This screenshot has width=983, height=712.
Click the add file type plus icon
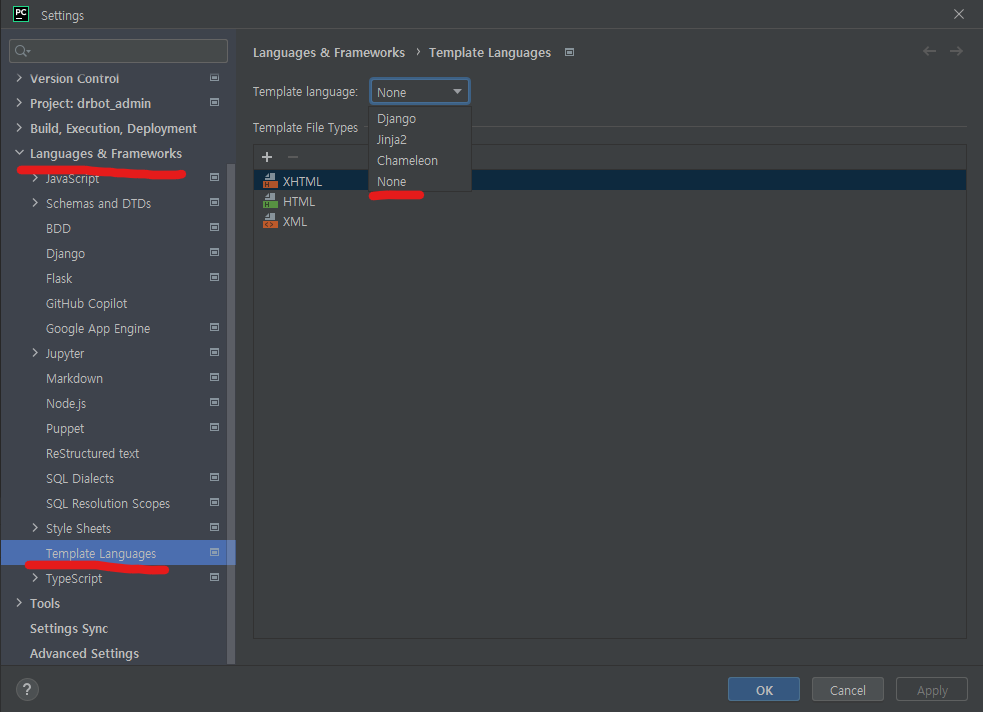pos(267,157)
